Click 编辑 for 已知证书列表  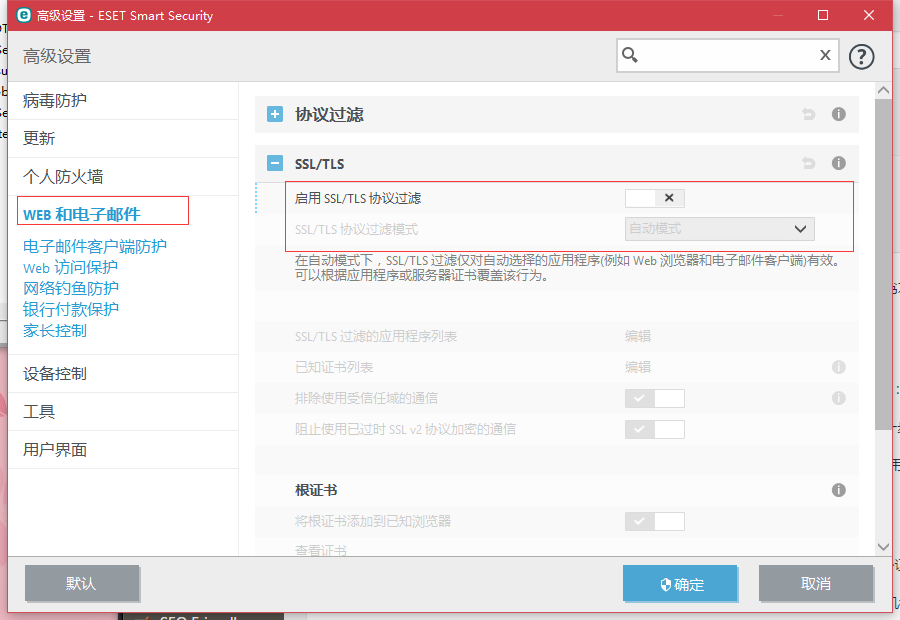click(x=638, y=367)
